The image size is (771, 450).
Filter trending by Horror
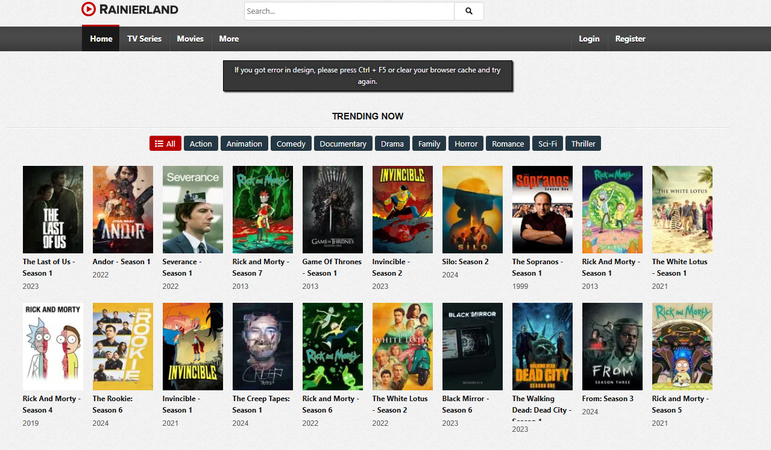click(466, 144)
